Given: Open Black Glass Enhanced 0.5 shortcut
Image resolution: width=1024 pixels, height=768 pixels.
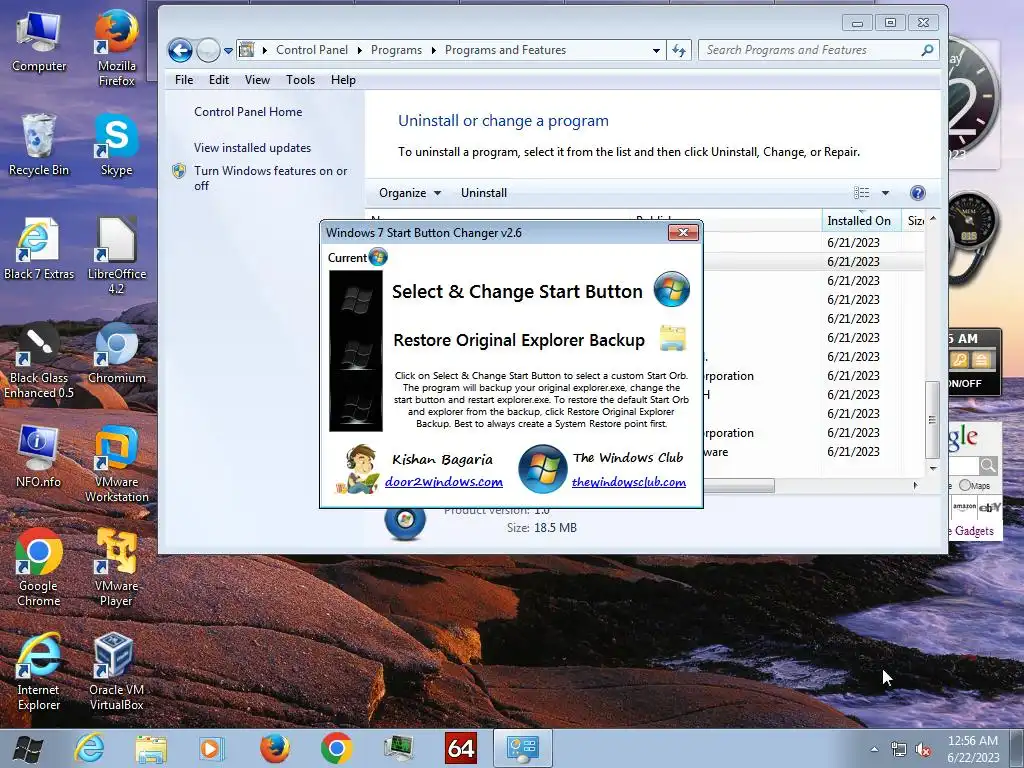Looking at the screenshot, I should coord(39,360).
